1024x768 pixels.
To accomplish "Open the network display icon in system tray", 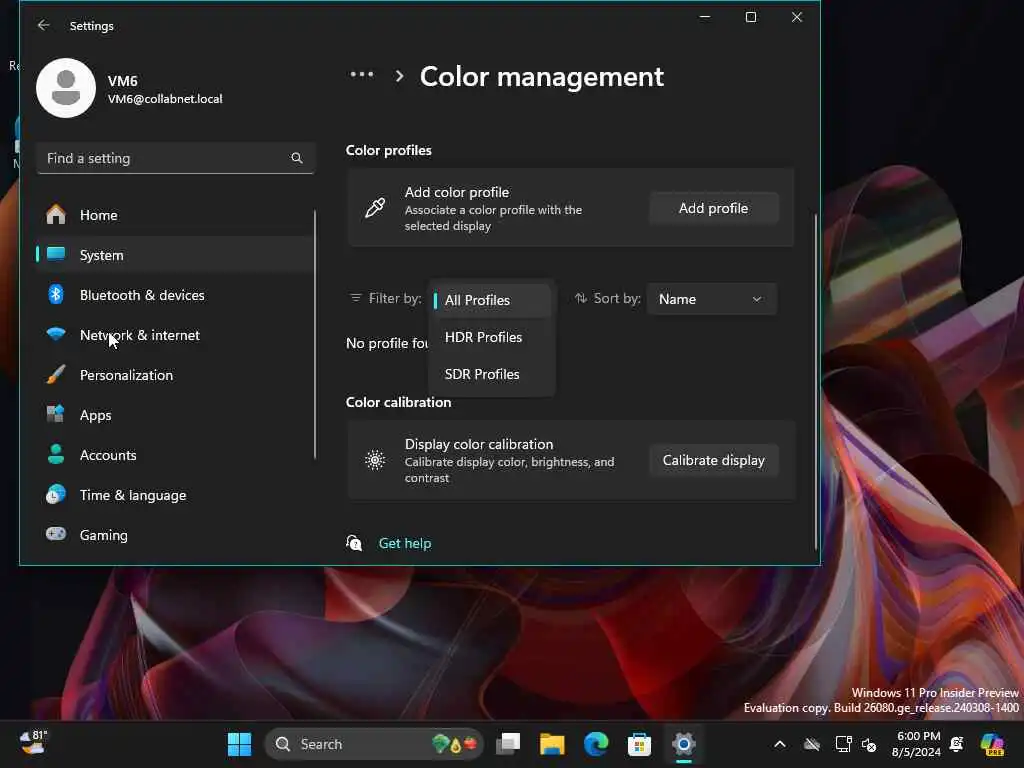I will coord(843,744).
